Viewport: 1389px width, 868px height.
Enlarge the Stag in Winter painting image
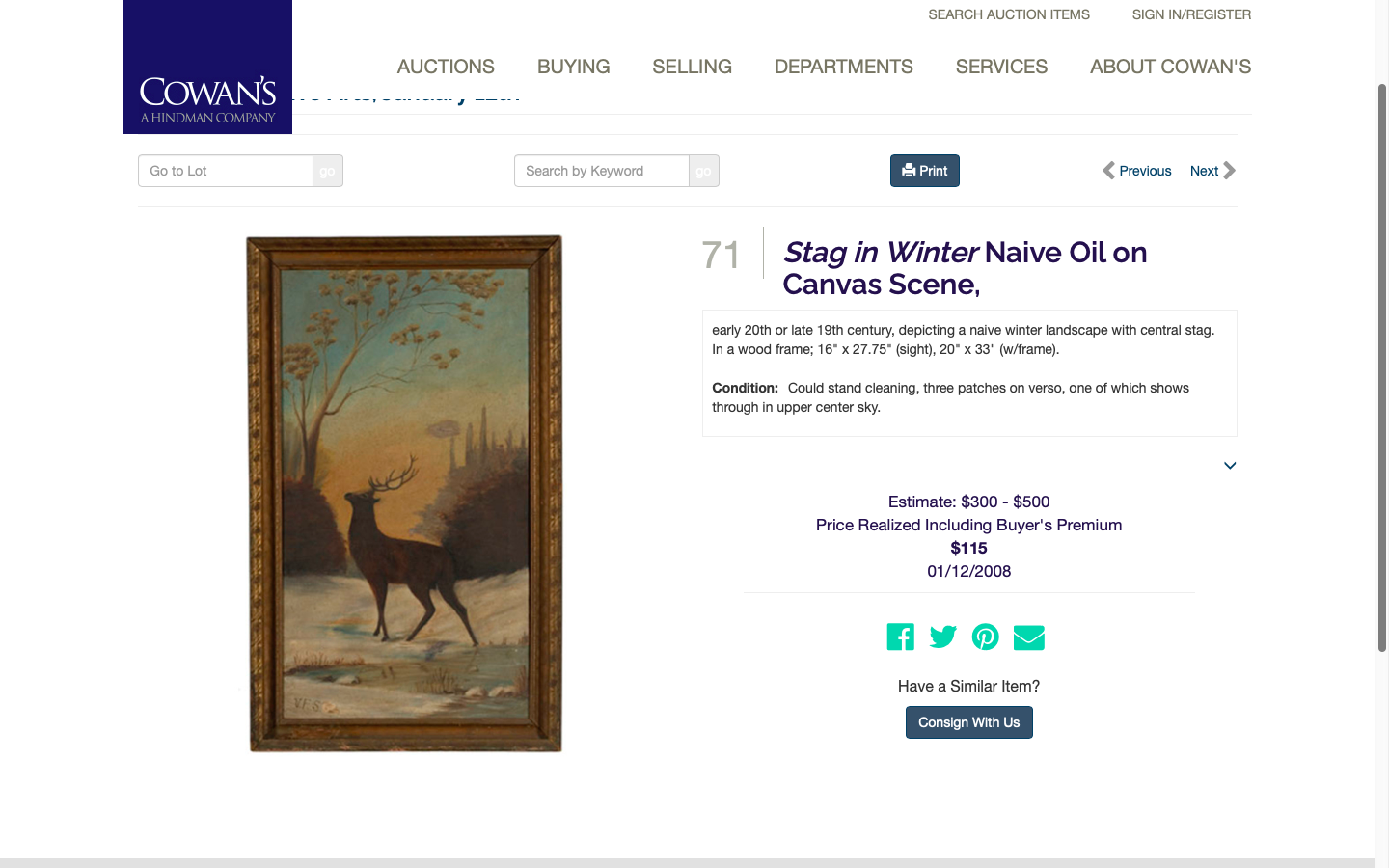click(405, 493)
